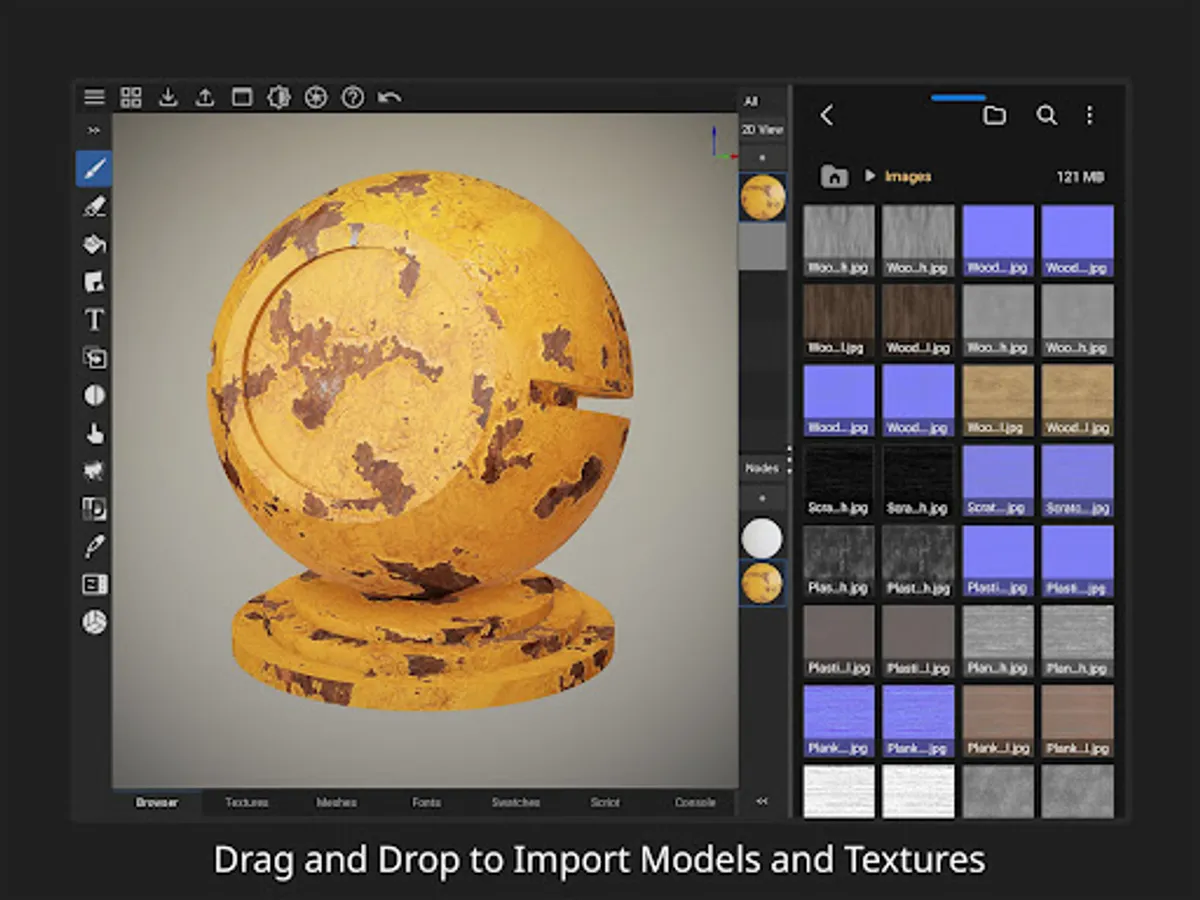Select the white sphere material swatch
The width and height of the screenshot is (1200, 900).
click(x=762, y=538)
